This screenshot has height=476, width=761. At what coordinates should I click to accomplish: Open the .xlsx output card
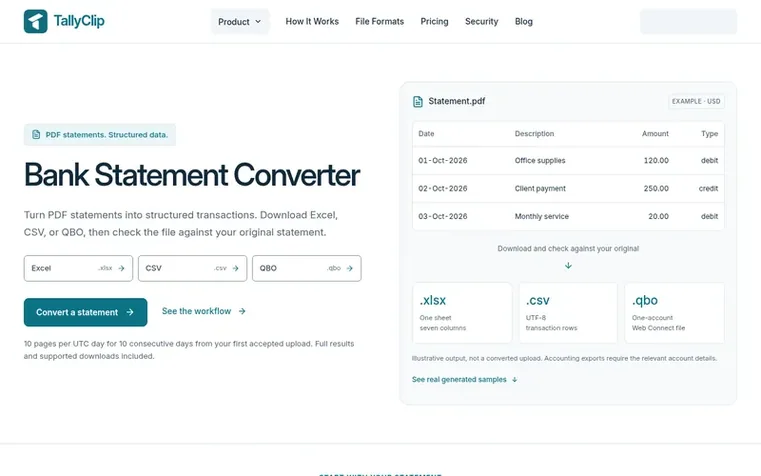click(462, 313)
